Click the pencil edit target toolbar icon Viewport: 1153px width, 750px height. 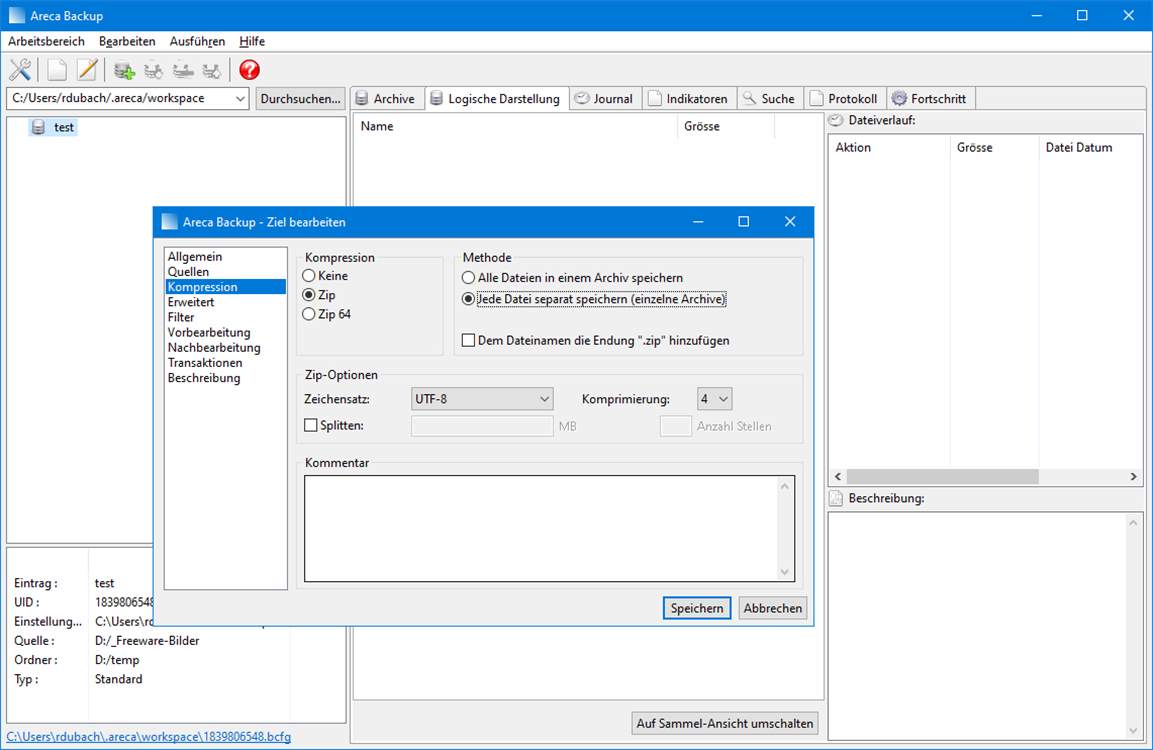point(88,70)
